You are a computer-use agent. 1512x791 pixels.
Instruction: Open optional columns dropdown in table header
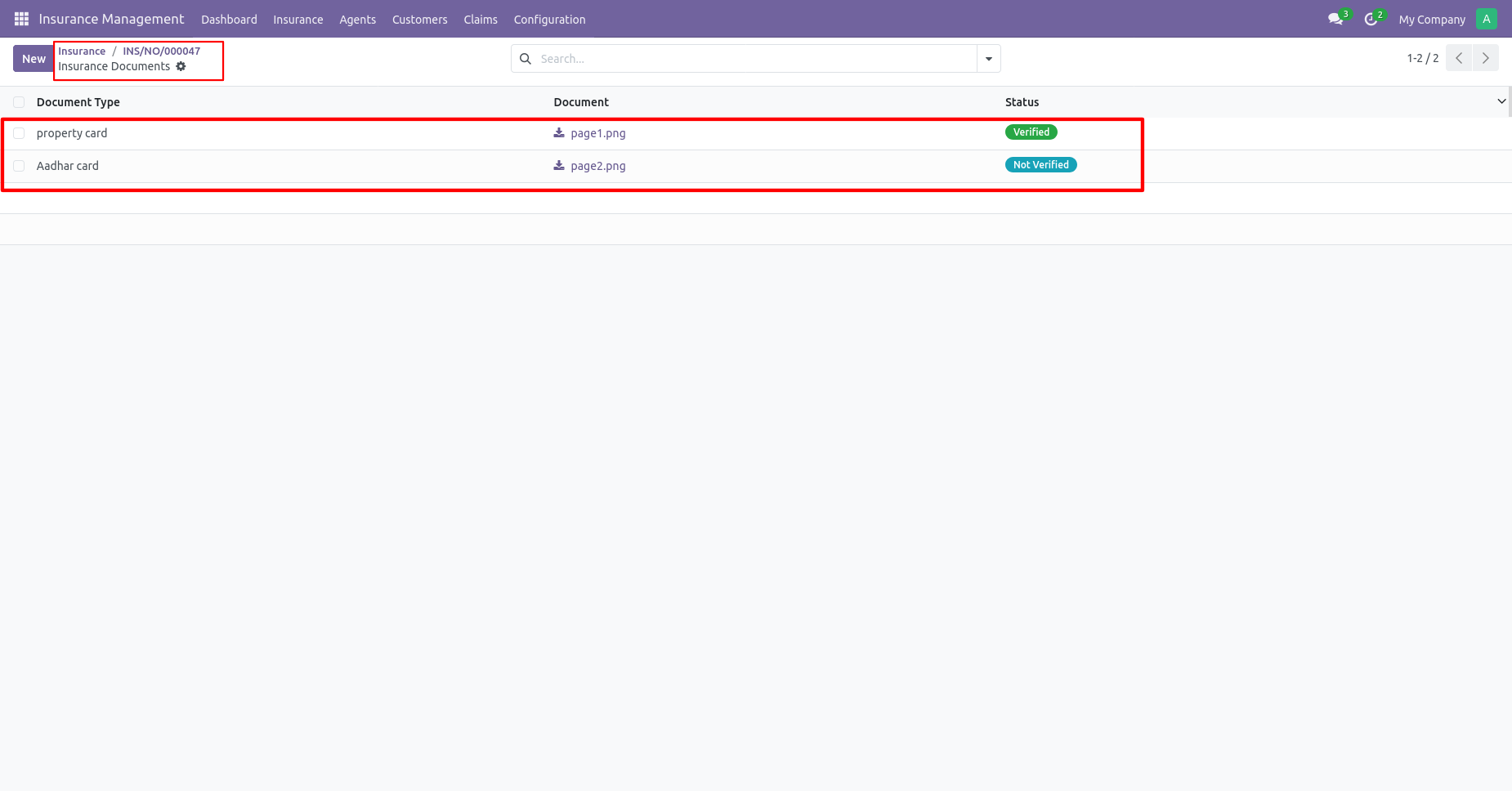coord(1501,101)
